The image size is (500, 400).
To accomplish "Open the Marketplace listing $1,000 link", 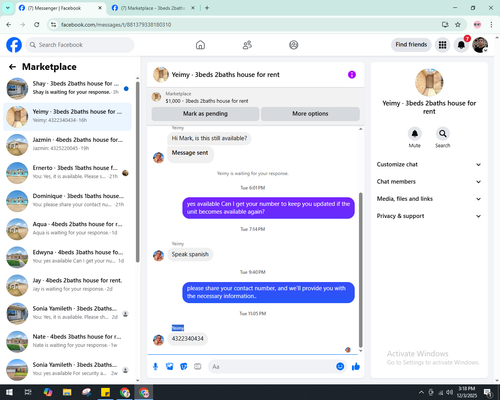I will point(207,101).
